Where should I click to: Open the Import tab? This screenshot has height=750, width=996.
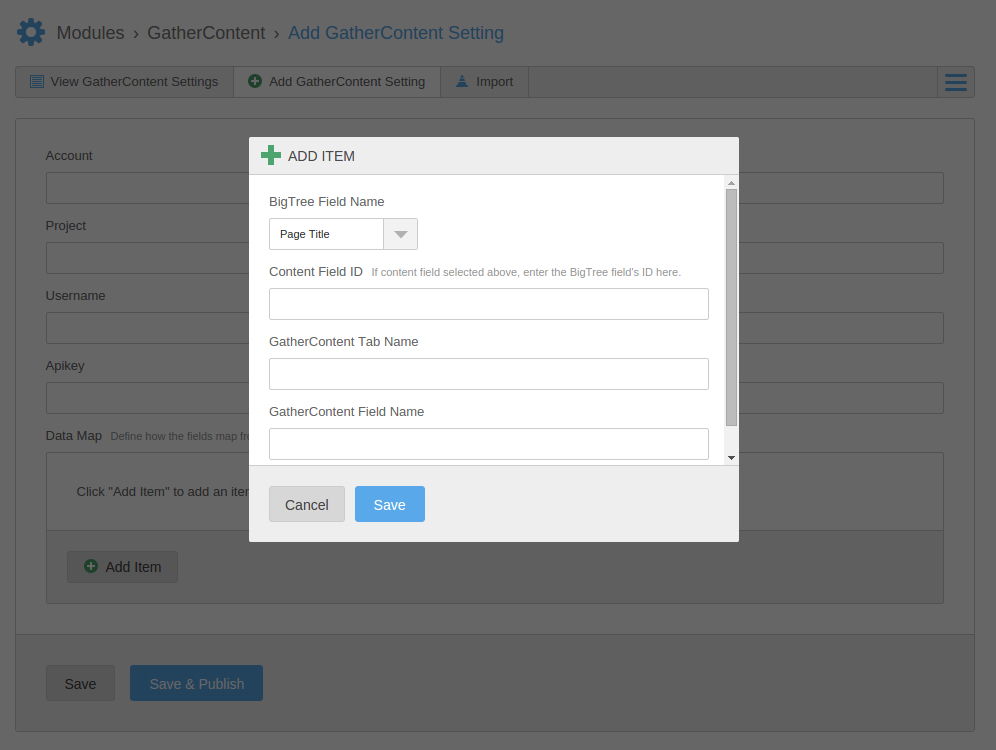click(x=485, y=82)
